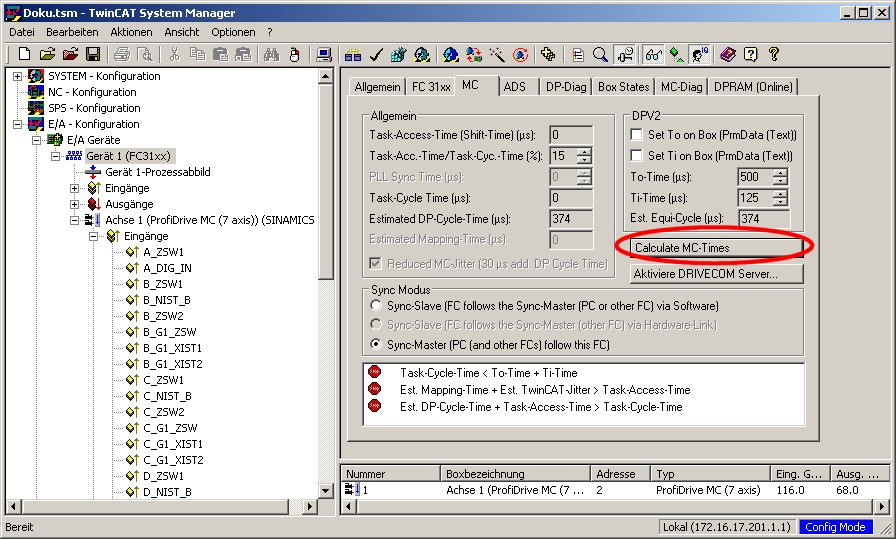Open the Datei menu
This screenshot has height=539, width=896.
(x=22, y=32)
